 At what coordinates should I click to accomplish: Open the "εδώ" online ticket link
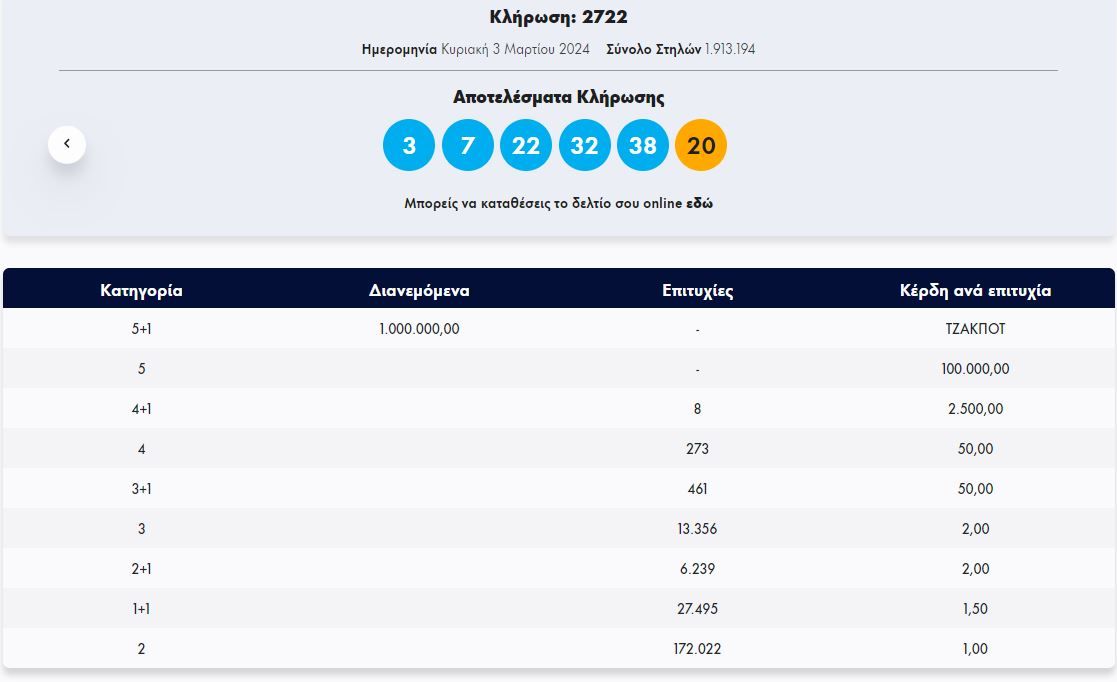[699, 203]
